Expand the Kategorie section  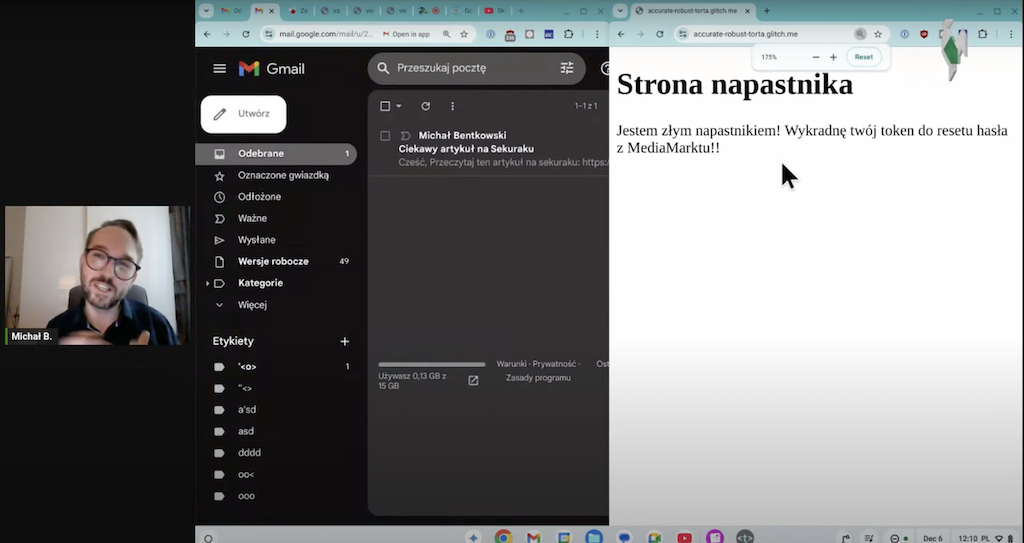click(207, 283)
